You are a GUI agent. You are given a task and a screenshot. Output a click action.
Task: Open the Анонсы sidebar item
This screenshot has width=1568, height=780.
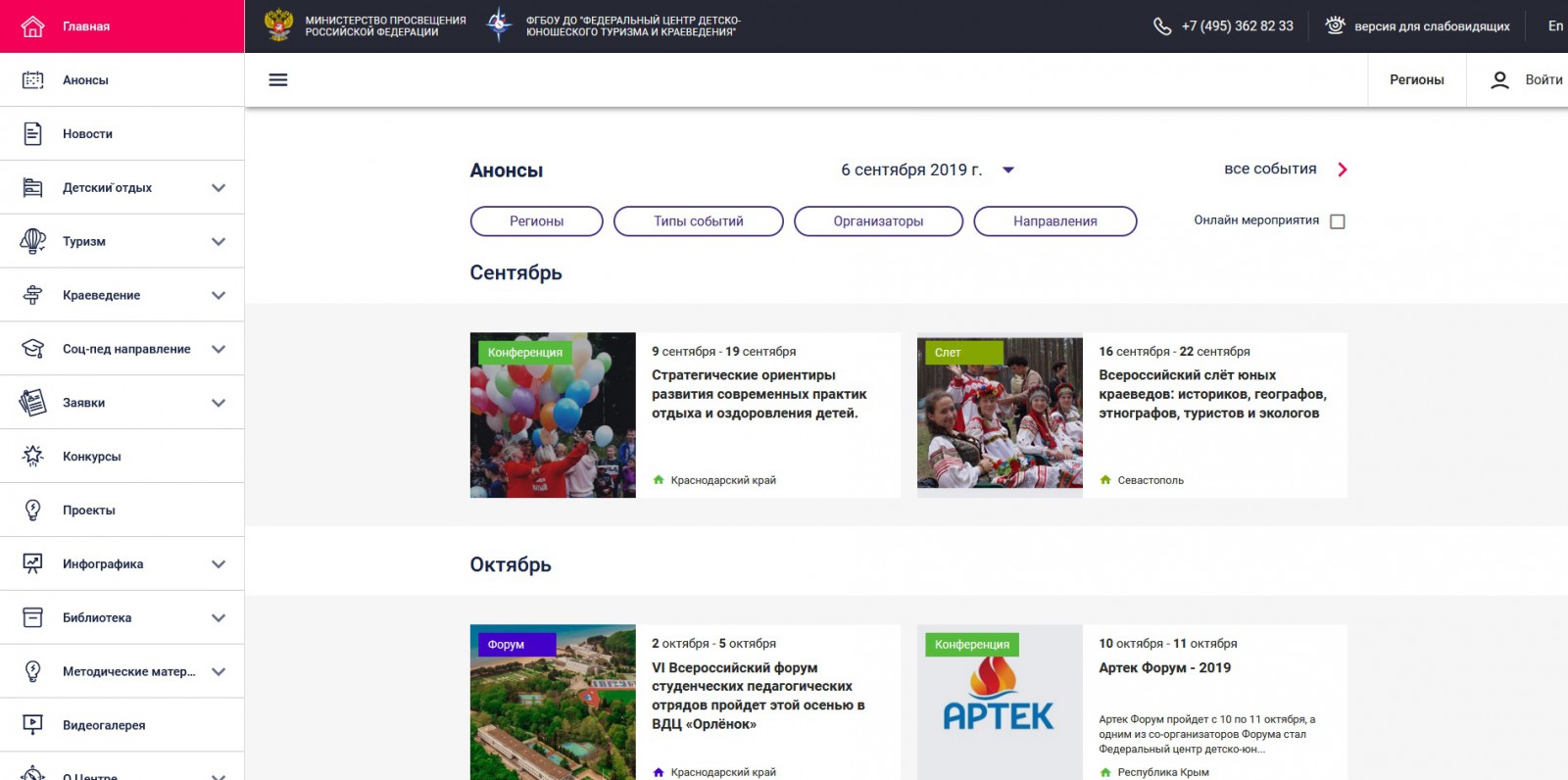122,80
